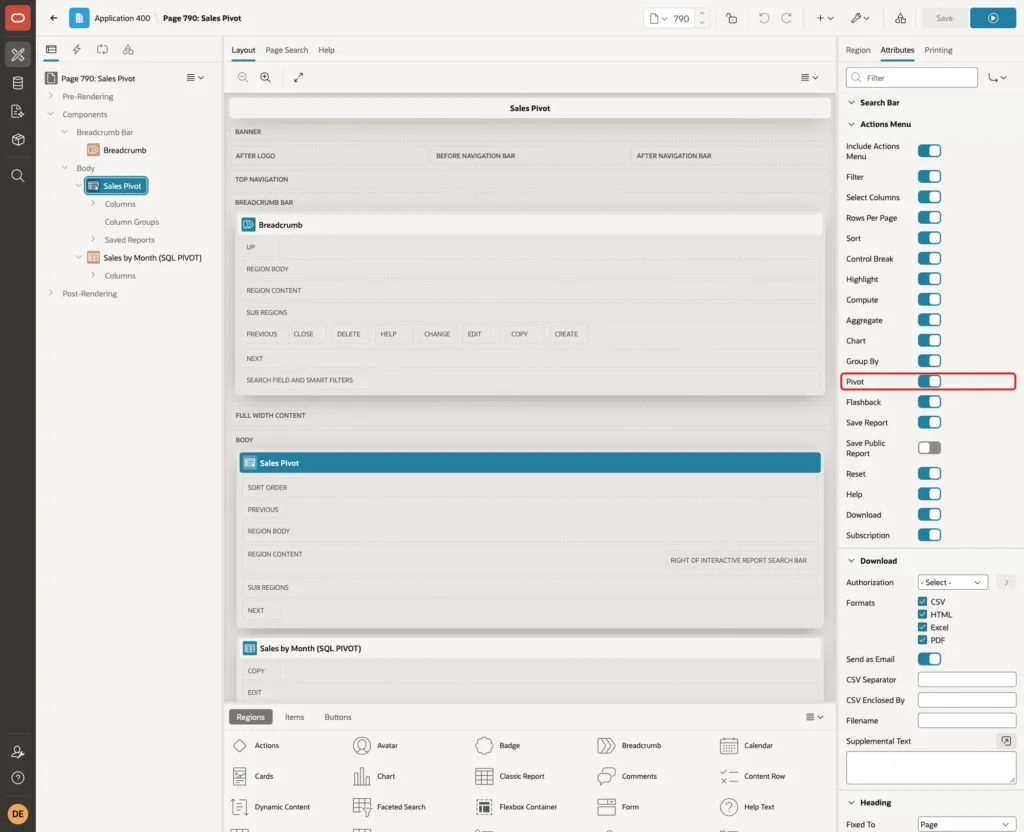This screenshot has width=1024, height=832.
Task: Expand the Saved Reports tree node
Action: pyautogui.click(x=93, y=240)
